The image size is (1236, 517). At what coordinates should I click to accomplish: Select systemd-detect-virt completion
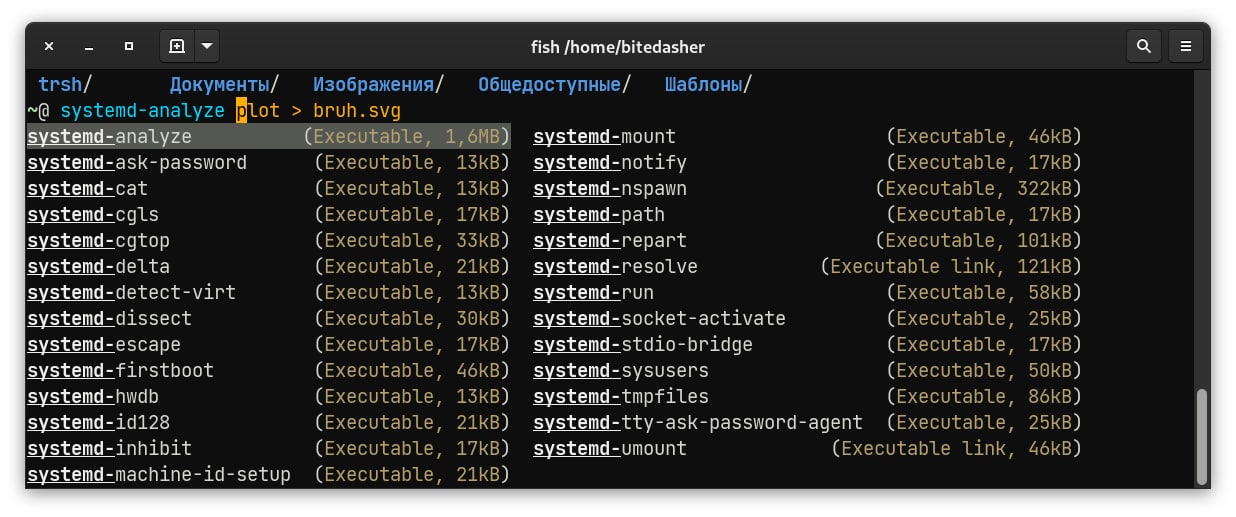tap(268, 293)
